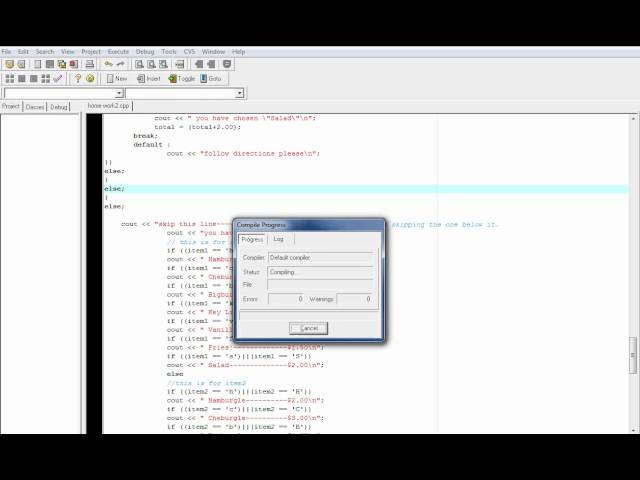This screenshot has width=640, height=480.
Task: Click the remove file from project icon
Action: click(211, 64)
